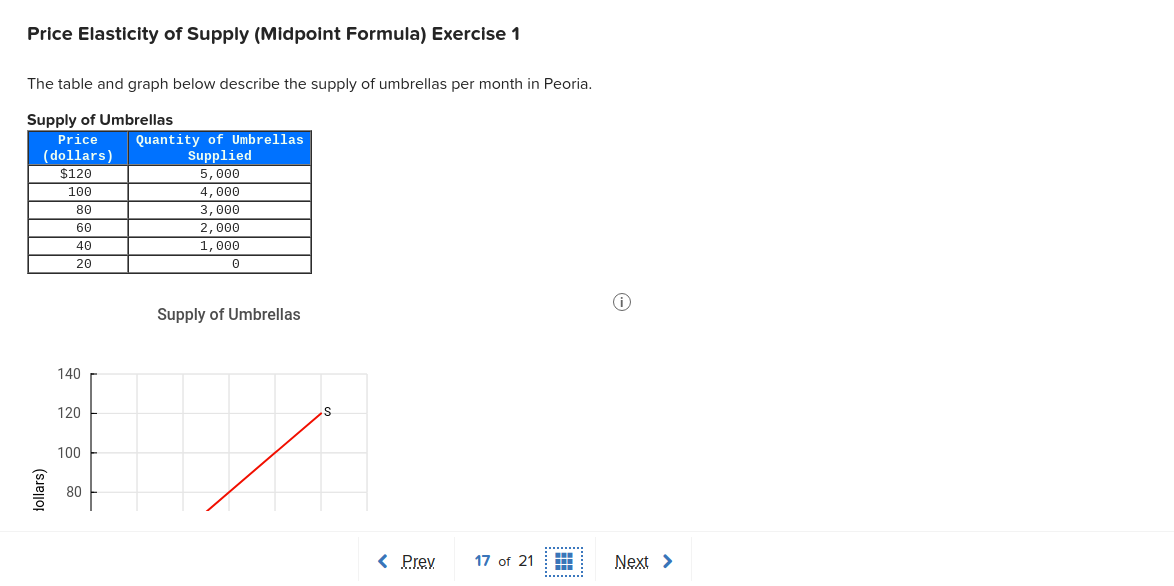Click the graph title Supply of Umbrellas

[x=228, y=314]
